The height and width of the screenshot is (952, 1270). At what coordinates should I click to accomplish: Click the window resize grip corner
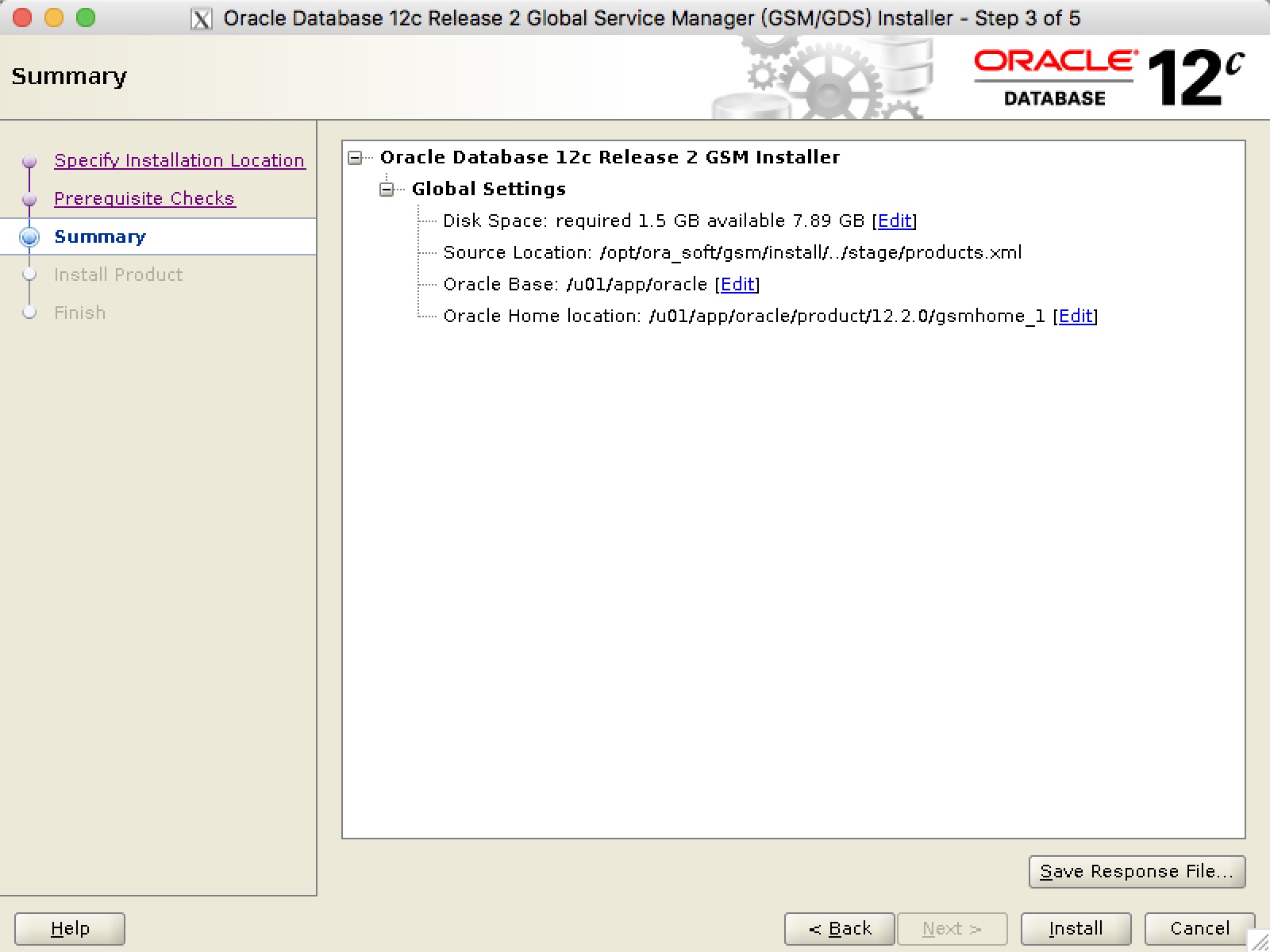1259,941
